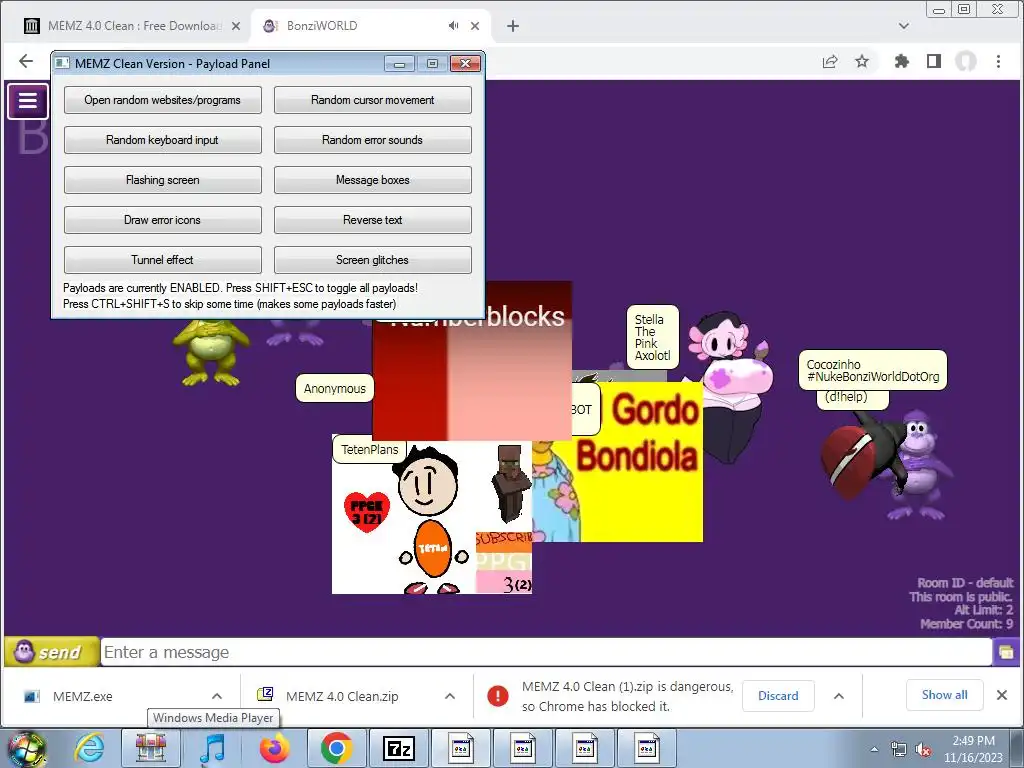Image resolution: width=1024 pixels, height=768 pixels.
Task: Switch to the MEMZ 4.0 Clean tab
Action: click(134, 26)
